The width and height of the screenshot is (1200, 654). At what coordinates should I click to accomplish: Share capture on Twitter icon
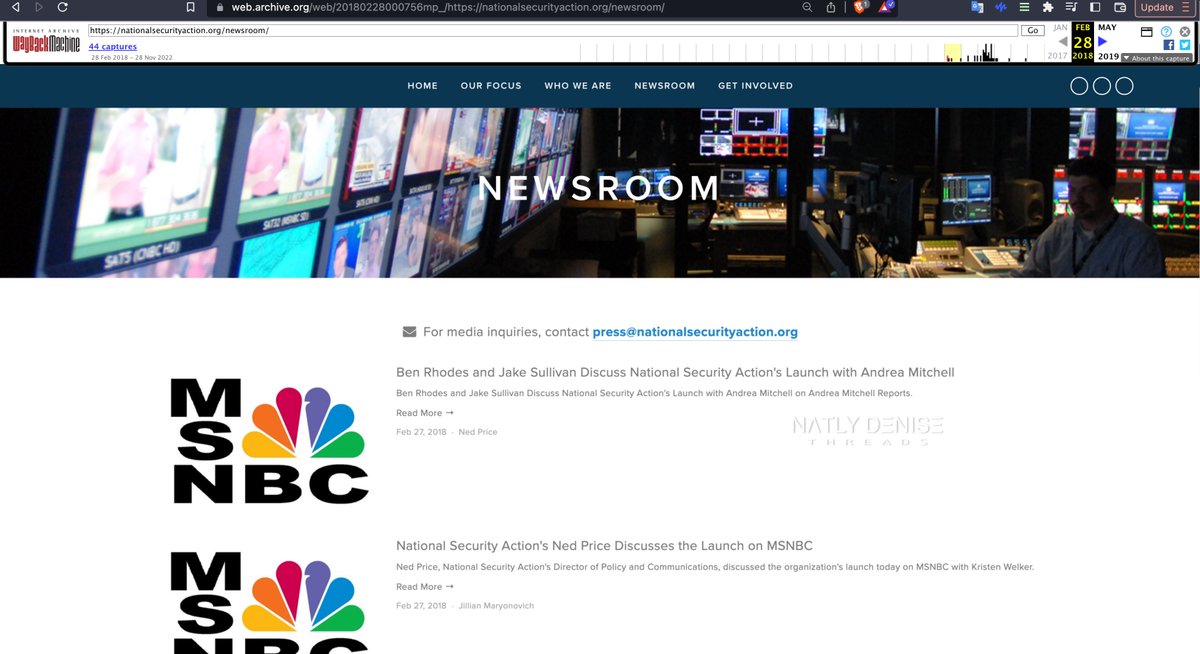1184,45
